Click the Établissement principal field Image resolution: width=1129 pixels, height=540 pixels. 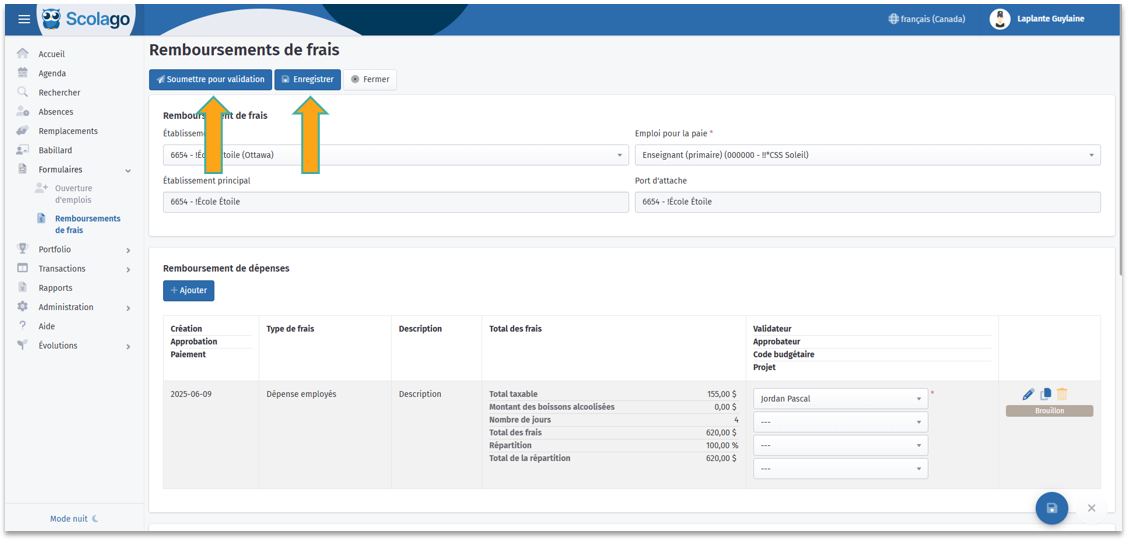coord(395,202)
